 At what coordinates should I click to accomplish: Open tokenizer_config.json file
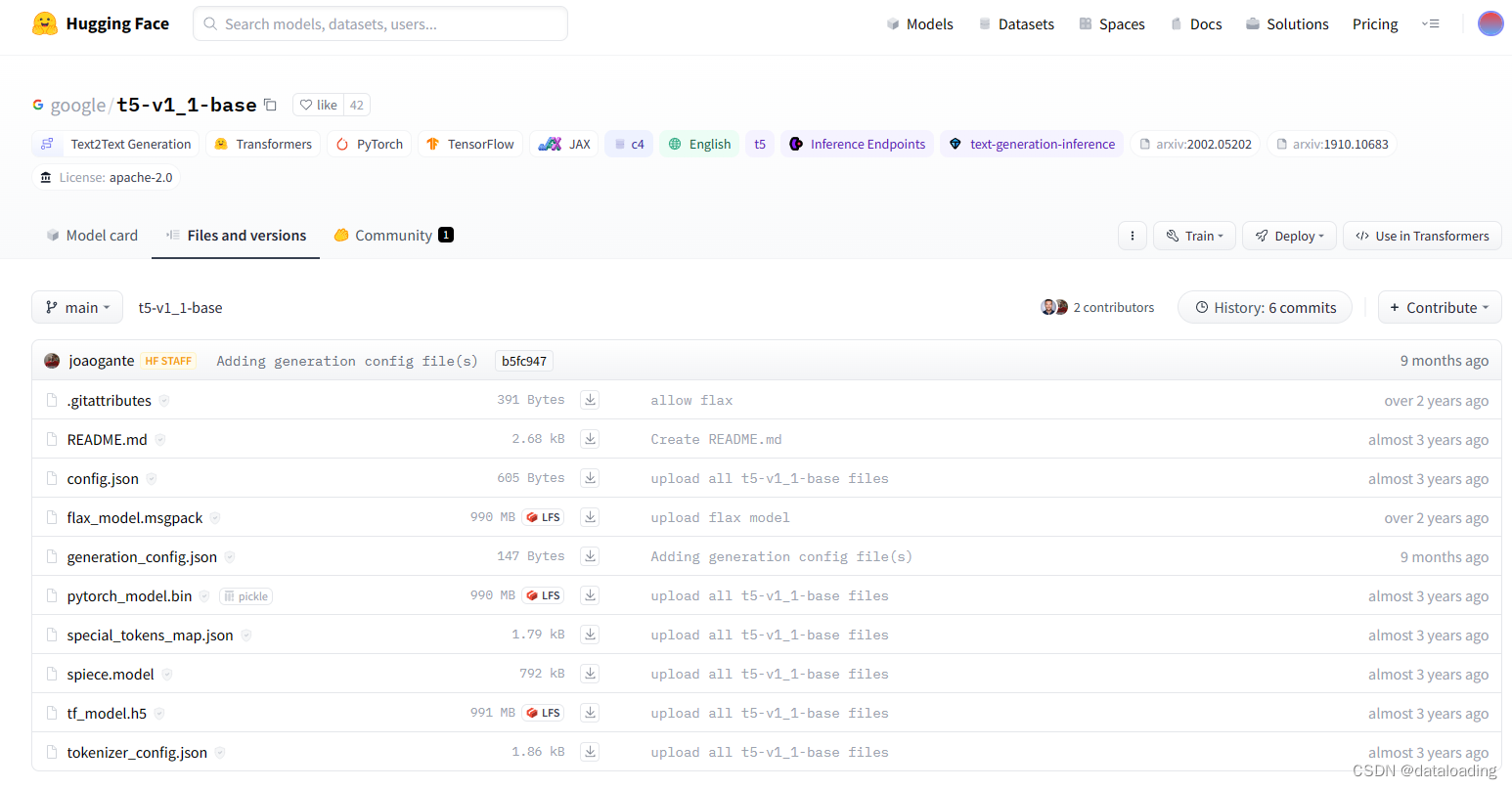coord(137,753)
